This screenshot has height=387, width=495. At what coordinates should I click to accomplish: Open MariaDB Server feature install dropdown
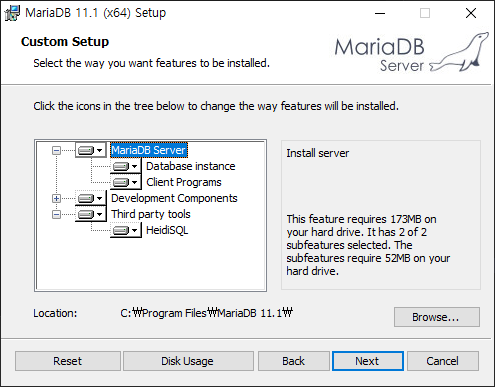[90, 150]
